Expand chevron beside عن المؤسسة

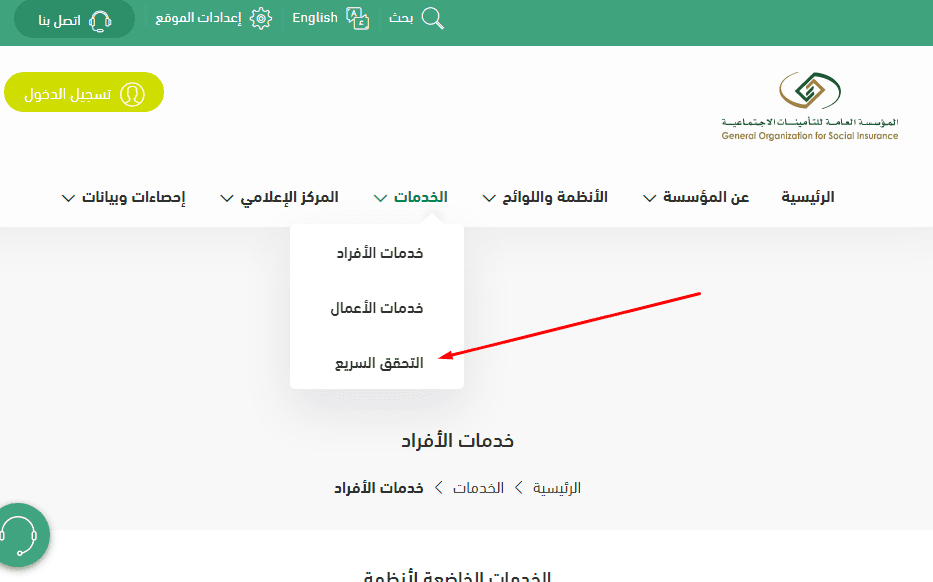coord(650,198)
